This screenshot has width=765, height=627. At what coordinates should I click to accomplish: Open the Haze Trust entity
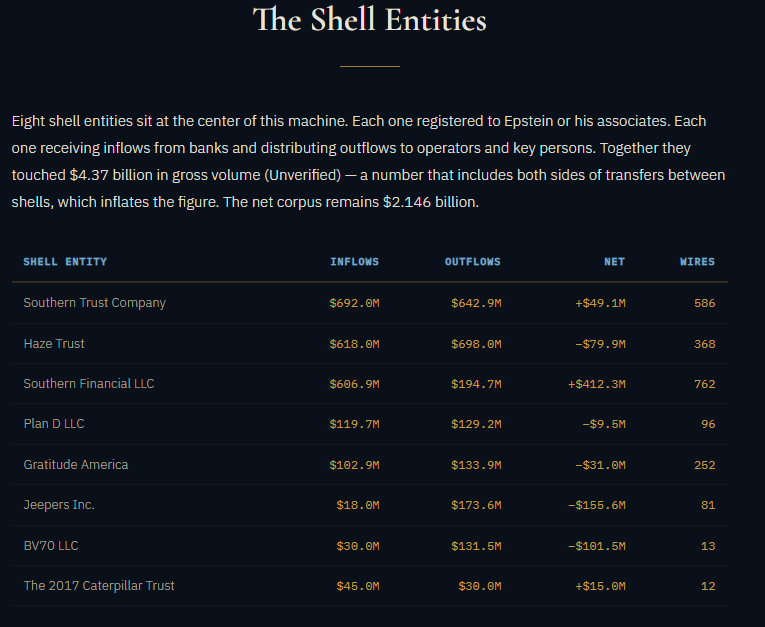click(x=54, y=344)
